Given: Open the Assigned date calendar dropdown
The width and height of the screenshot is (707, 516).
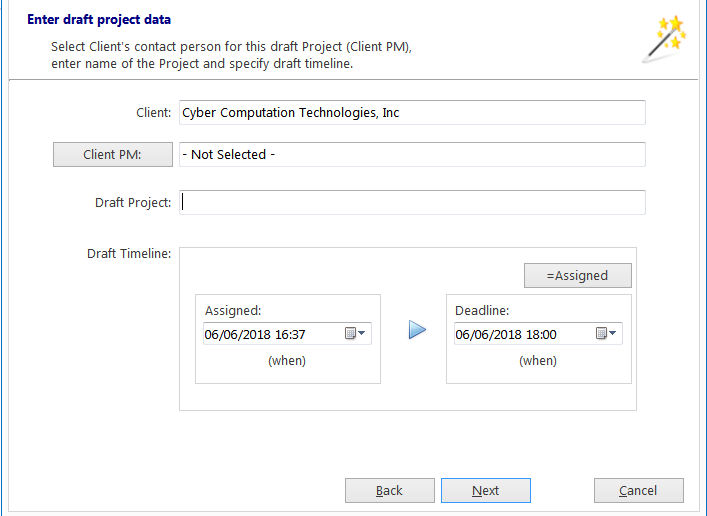Looking at the screenshot, I should coord(355,334).
